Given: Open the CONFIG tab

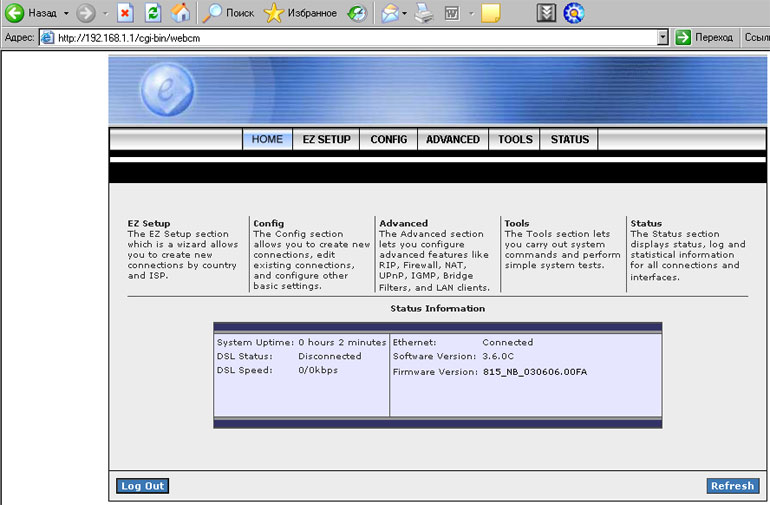Looking at the screenshot, I should pyautogui.click(x=388, y=139).
